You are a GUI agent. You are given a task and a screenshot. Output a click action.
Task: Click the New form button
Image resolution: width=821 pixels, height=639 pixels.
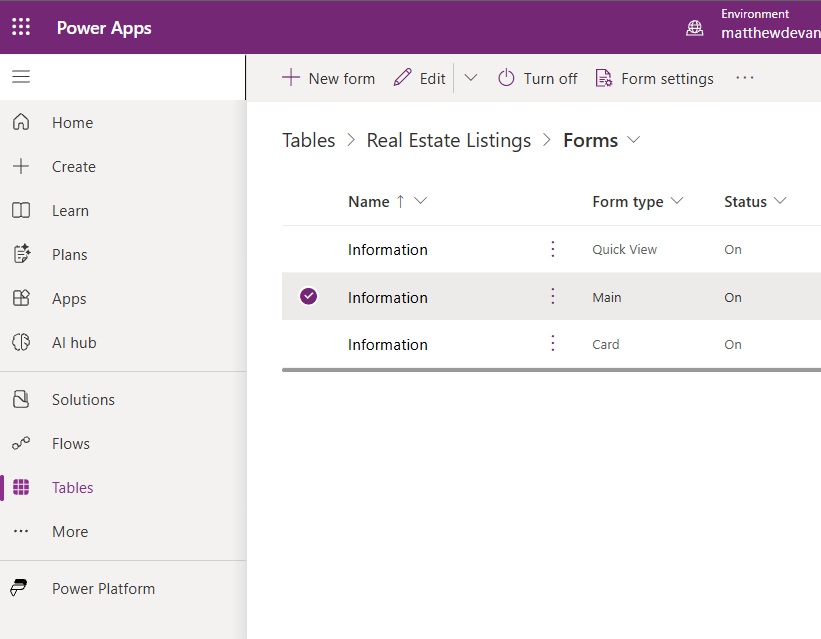(328, 78)
